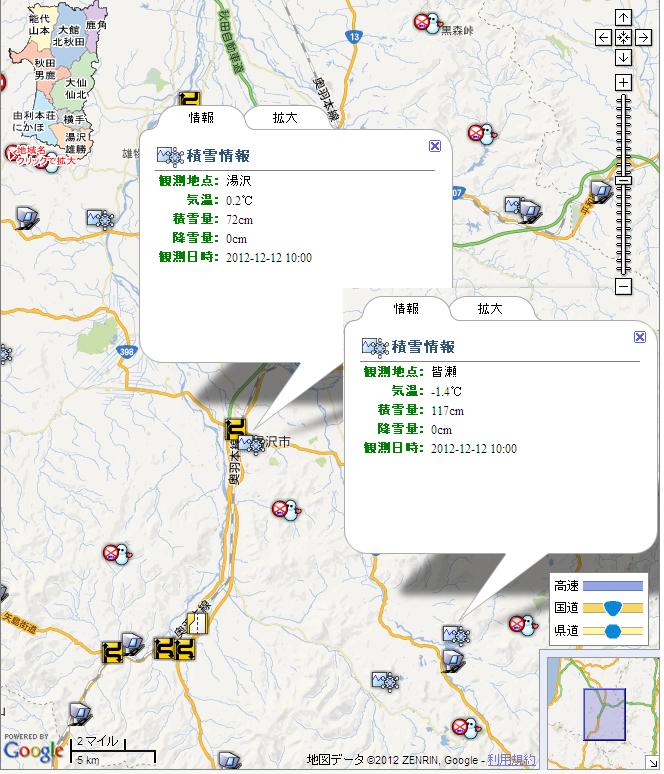Screen dimensions: 664x774
Task: Open 拡大 tab in the 湯沢 popup
Action: coord(285,118)
